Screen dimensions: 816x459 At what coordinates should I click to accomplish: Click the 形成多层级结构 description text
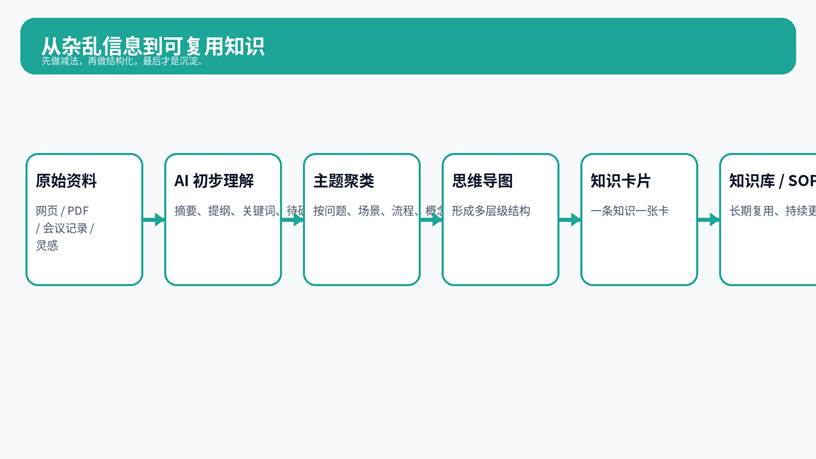[490, 211]
